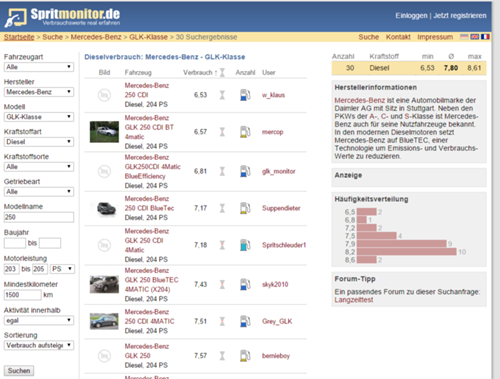Open the Langzeittest forum link
This screenshot has height=379, width=500.
point(354,300)
